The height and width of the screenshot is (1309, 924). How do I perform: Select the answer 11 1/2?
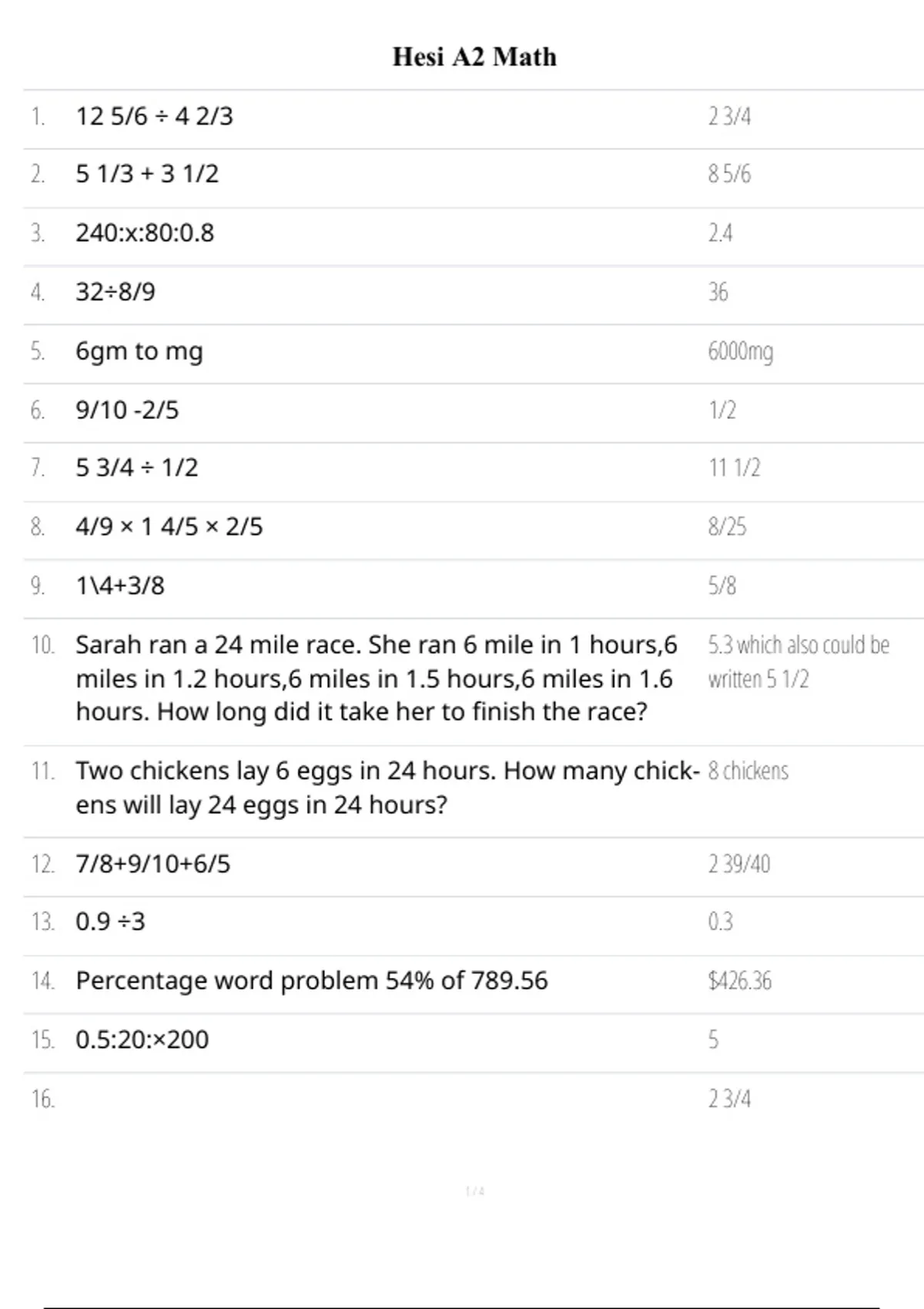tap(734, 467)
